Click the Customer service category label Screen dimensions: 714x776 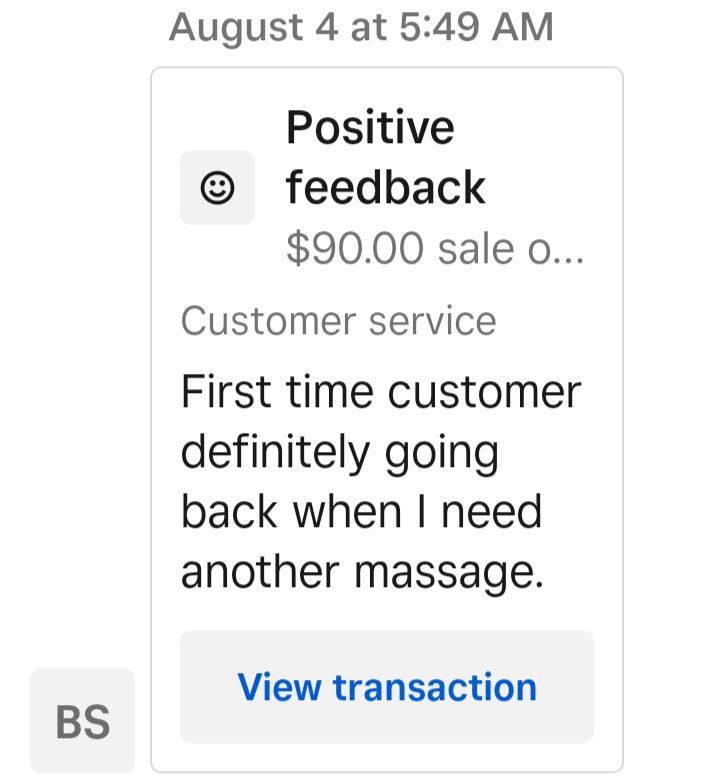pos(338,321)
